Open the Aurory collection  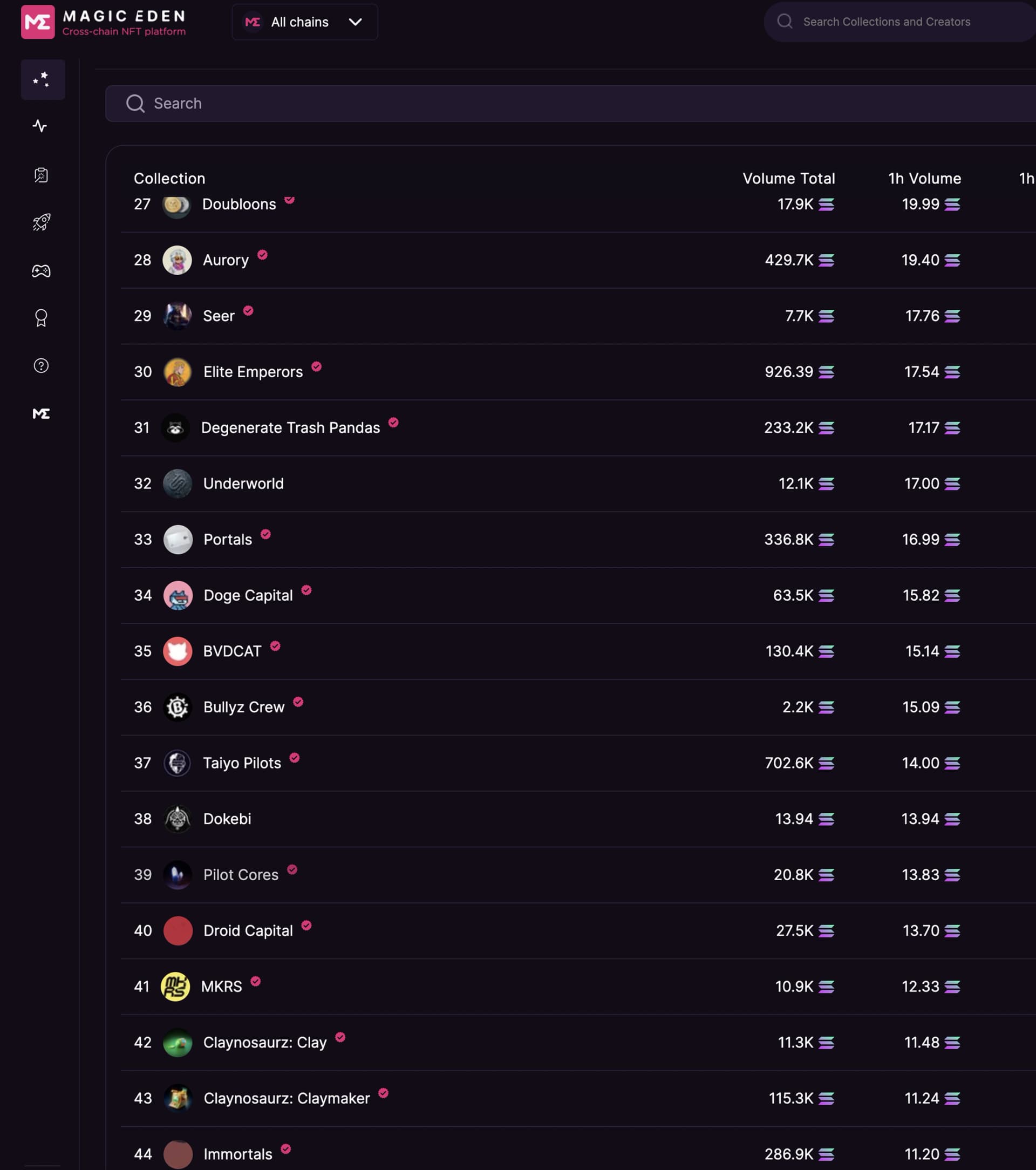226,261
